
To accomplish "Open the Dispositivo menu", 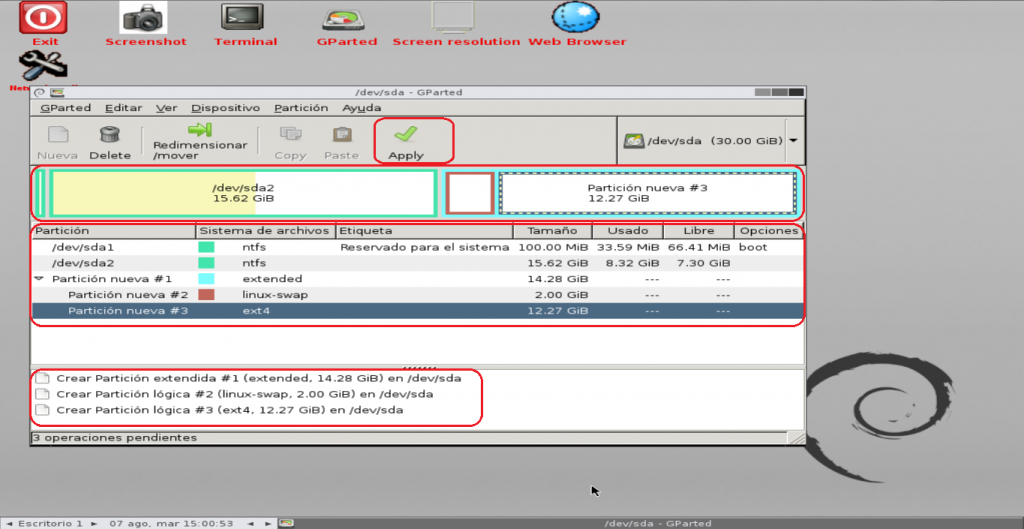I will coord(226,108).
